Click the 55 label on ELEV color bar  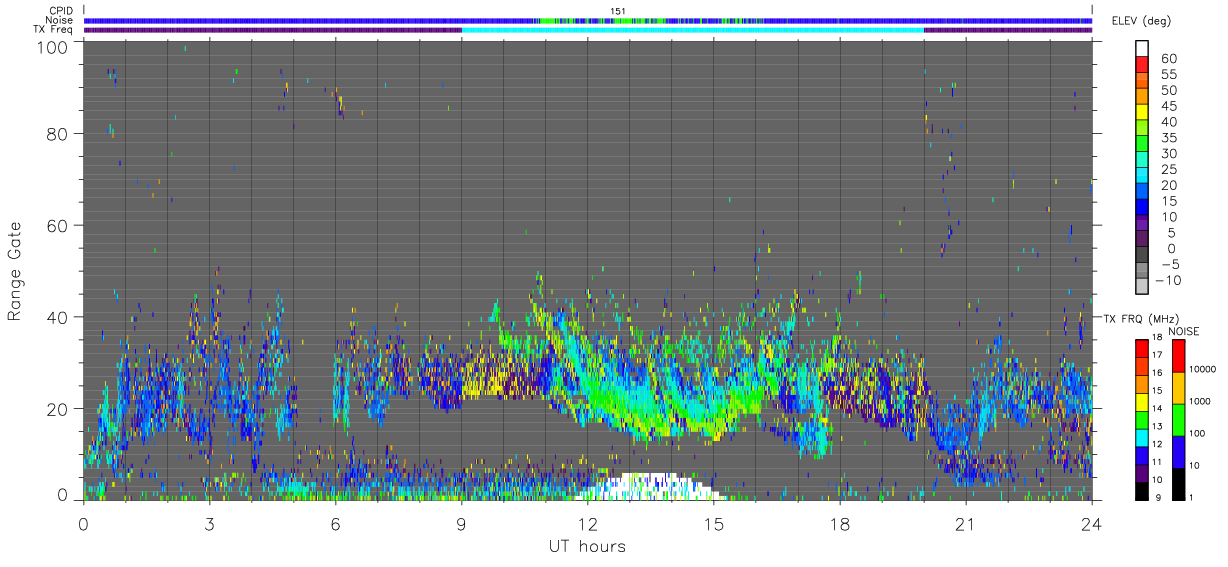(1169, 75)
